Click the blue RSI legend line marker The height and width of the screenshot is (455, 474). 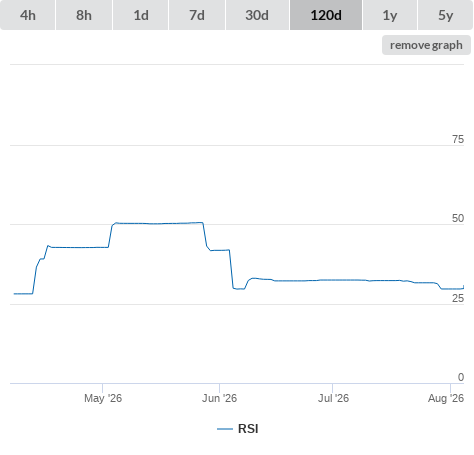[x=225, y=429]
